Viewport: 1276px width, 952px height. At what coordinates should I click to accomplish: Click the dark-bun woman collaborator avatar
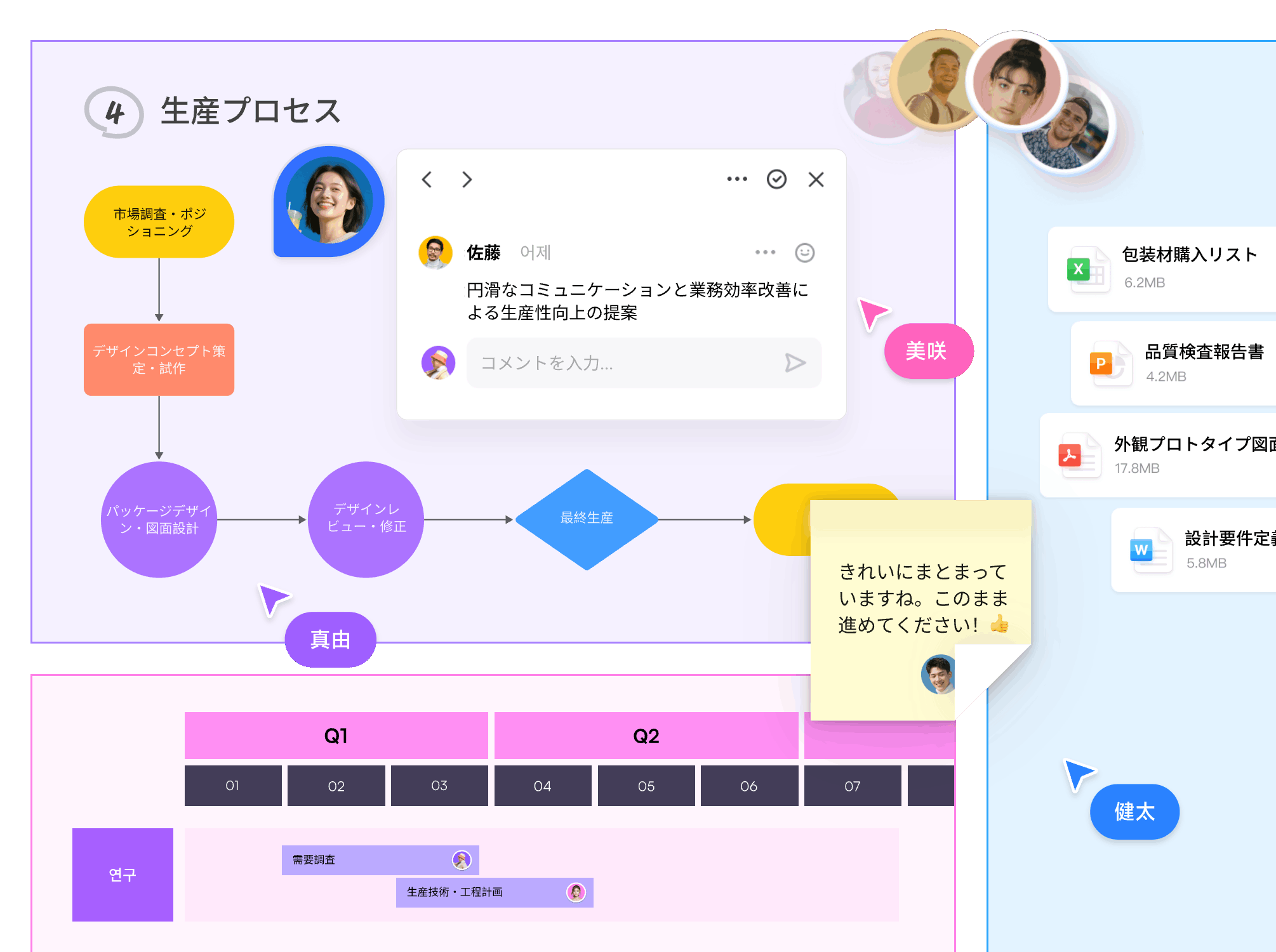pyautogui.click(x=1017, y=81)
